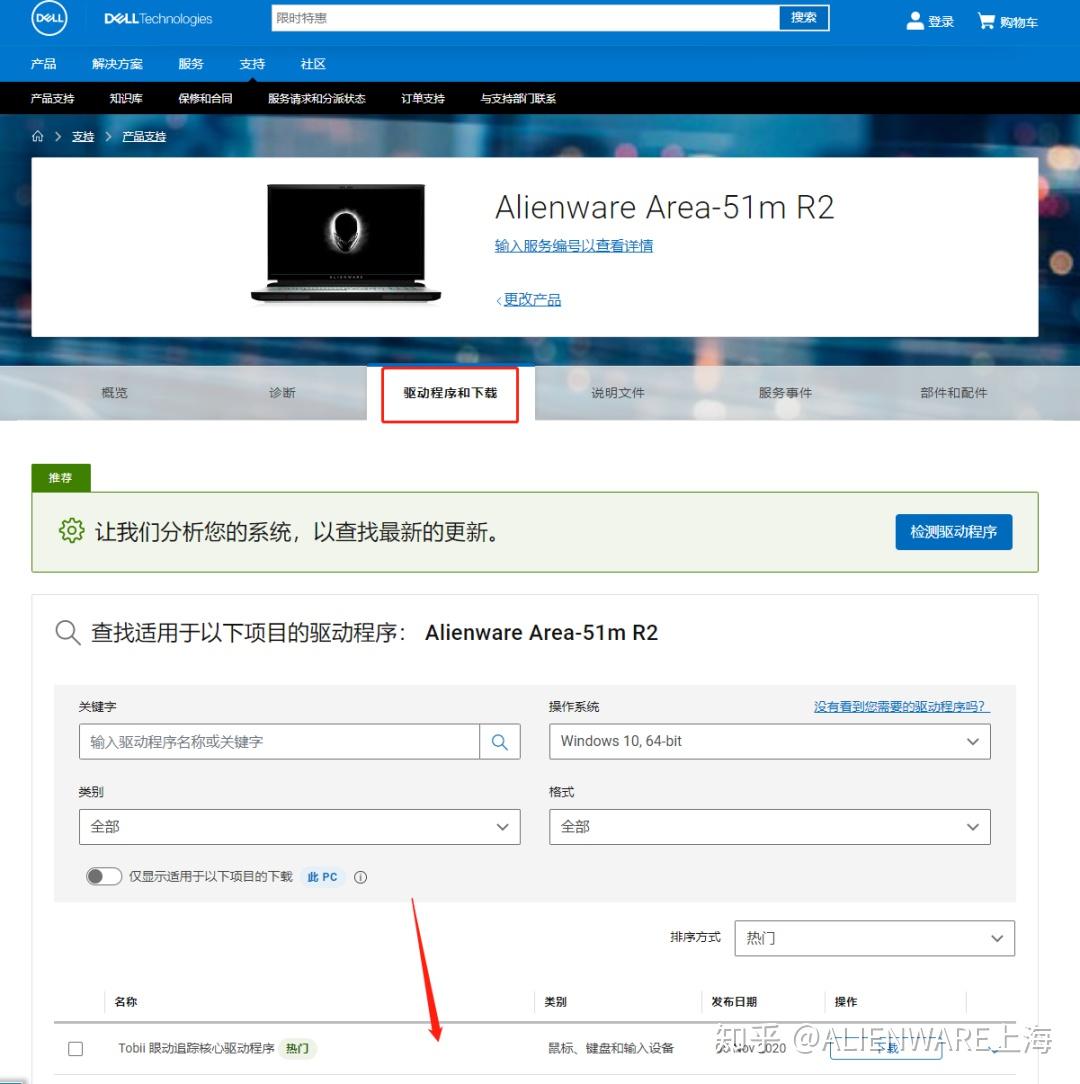Image resolution: width=1080 pixels, height=1084 pixels.
Task: Open the 更改产品 link
Action: coord(530,299)
